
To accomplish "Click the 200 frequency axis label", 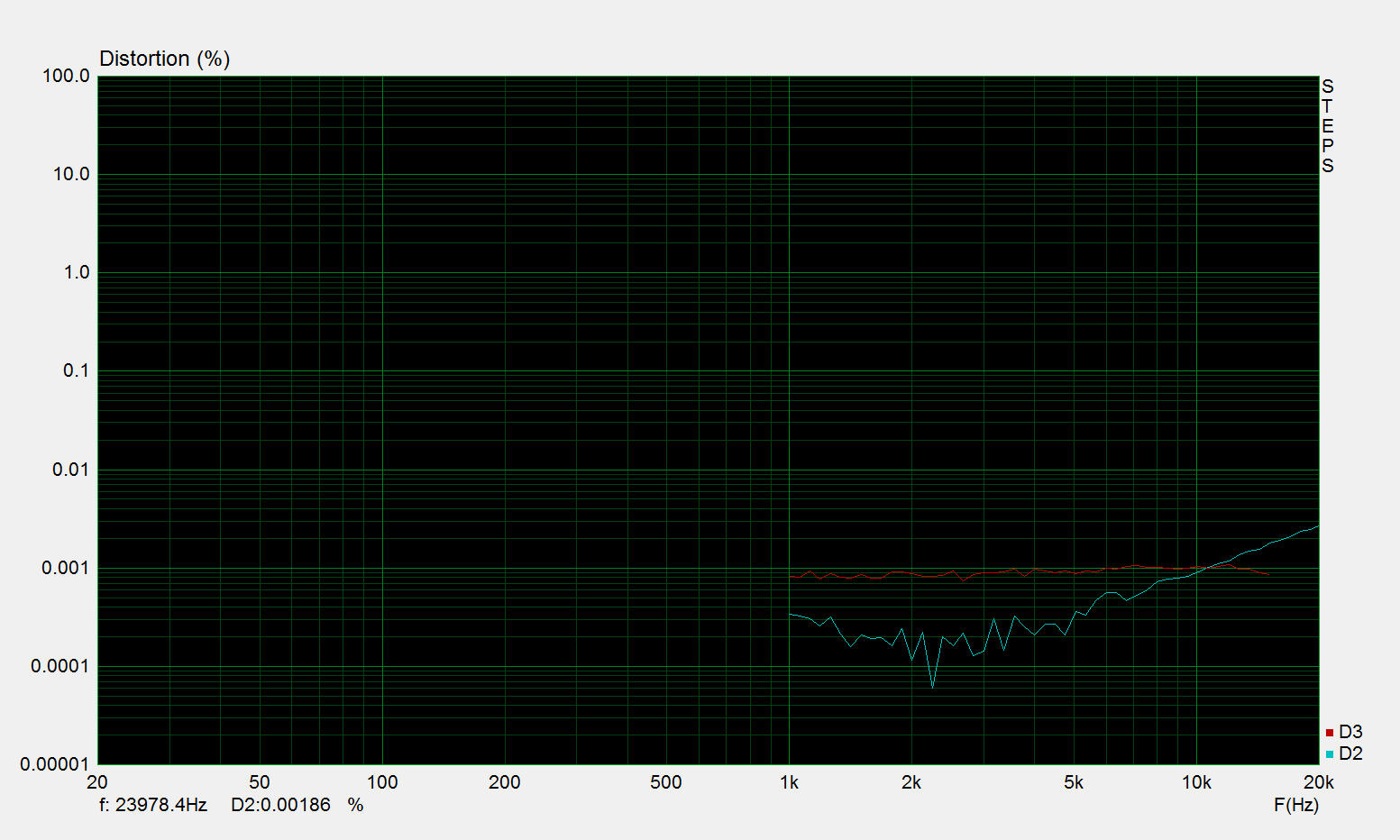I will (x=505, y=782).
